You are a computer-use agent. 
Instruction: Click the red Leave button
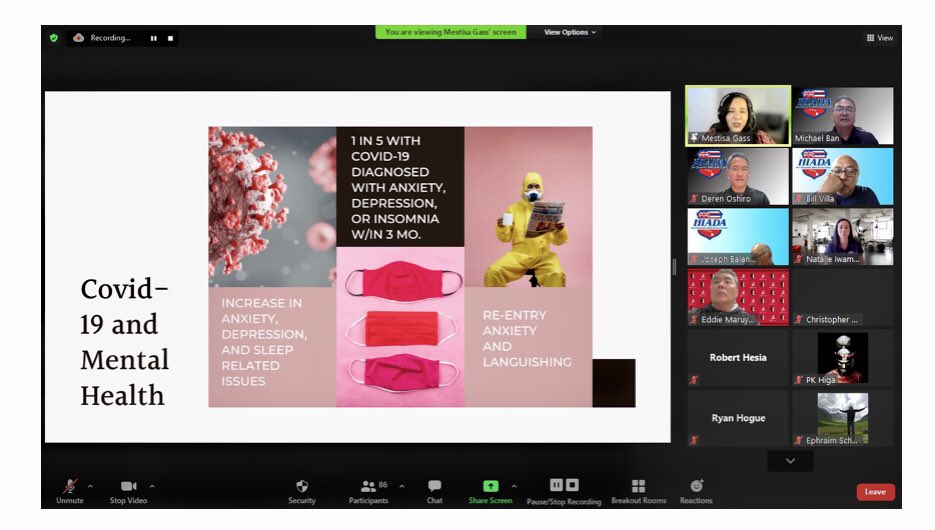pyautogui.click(x=875, y=492)
